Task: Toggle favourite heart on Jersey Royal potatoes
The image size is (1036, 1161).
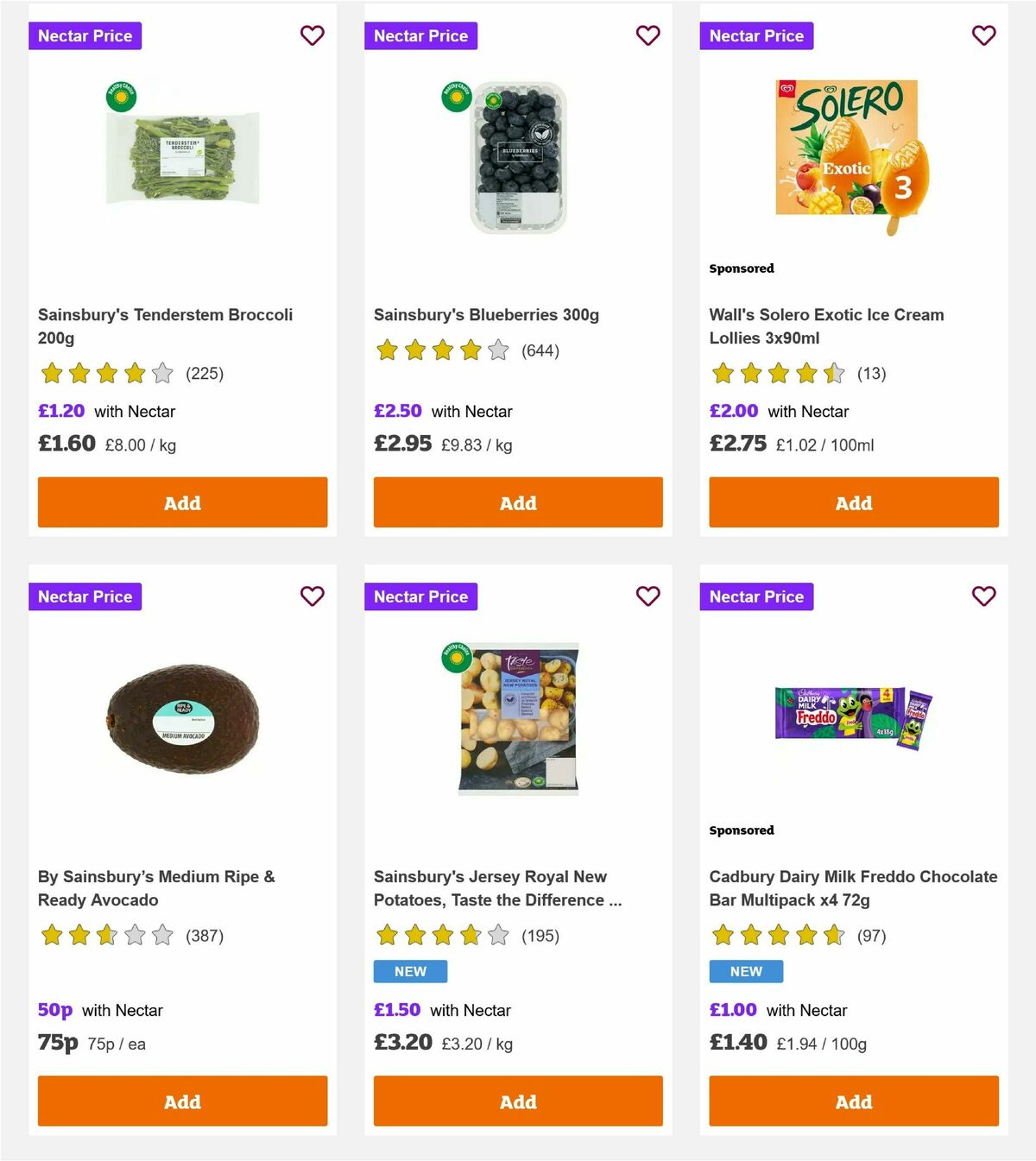Action: [x=647, y=596]
